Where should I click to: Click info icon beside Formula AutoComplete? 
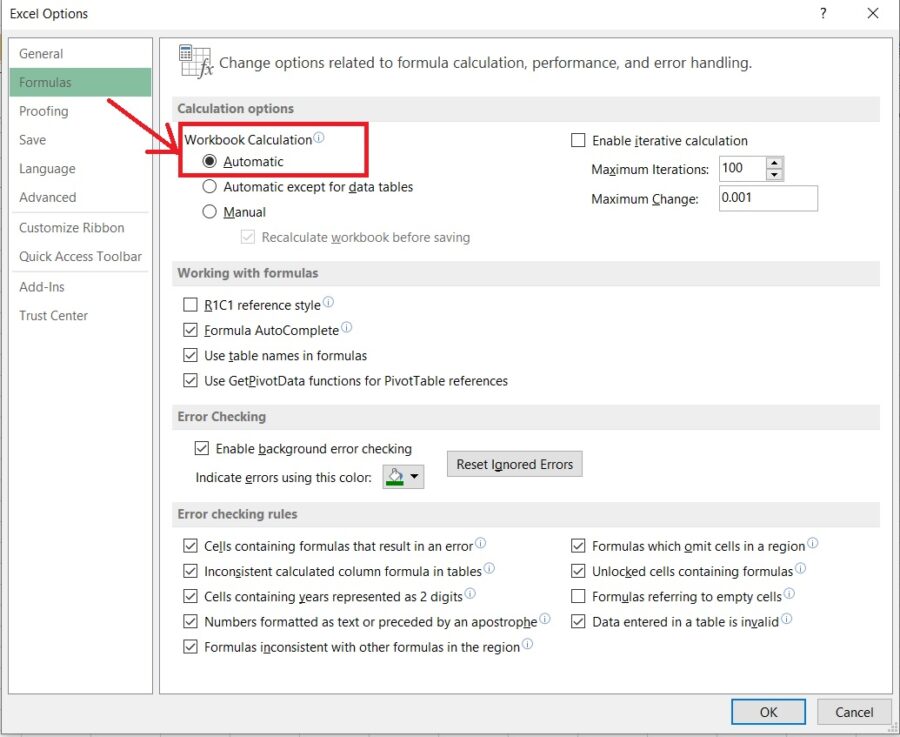tap(346, 327)
